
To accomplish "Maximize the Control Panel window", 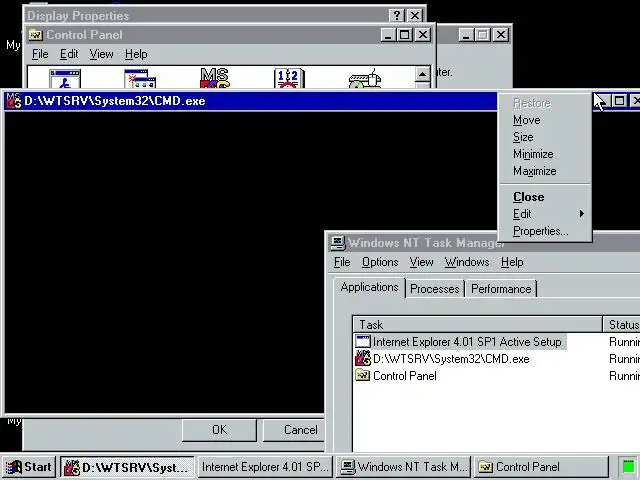I will pos(405,35).
